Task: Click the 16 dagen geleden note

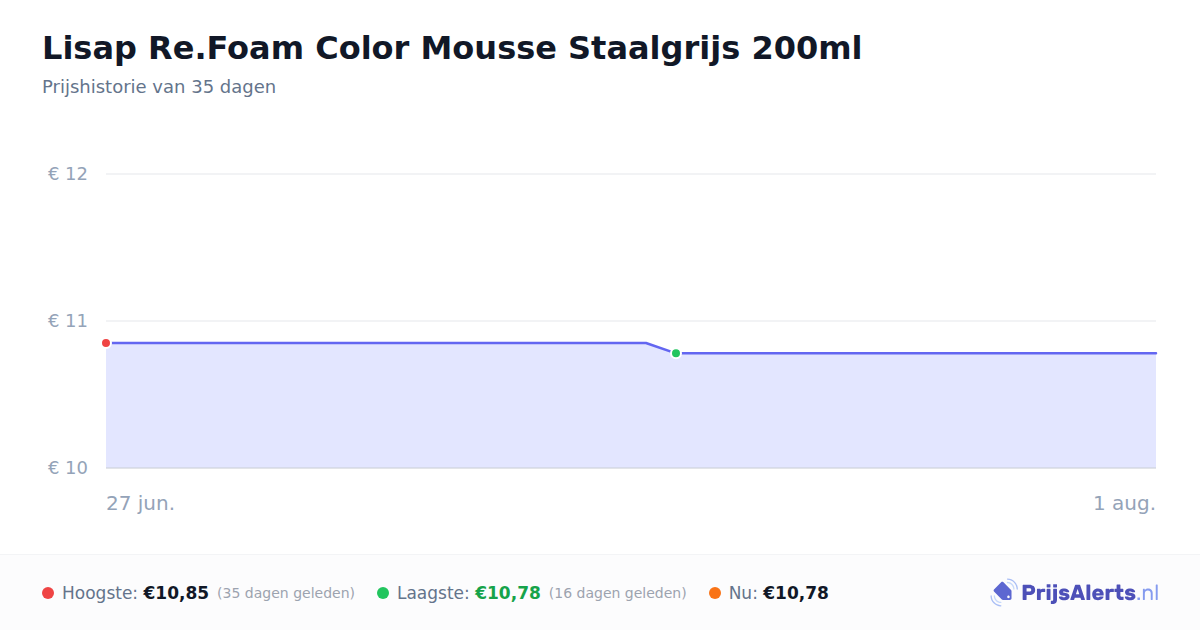Action: (618, 593)
